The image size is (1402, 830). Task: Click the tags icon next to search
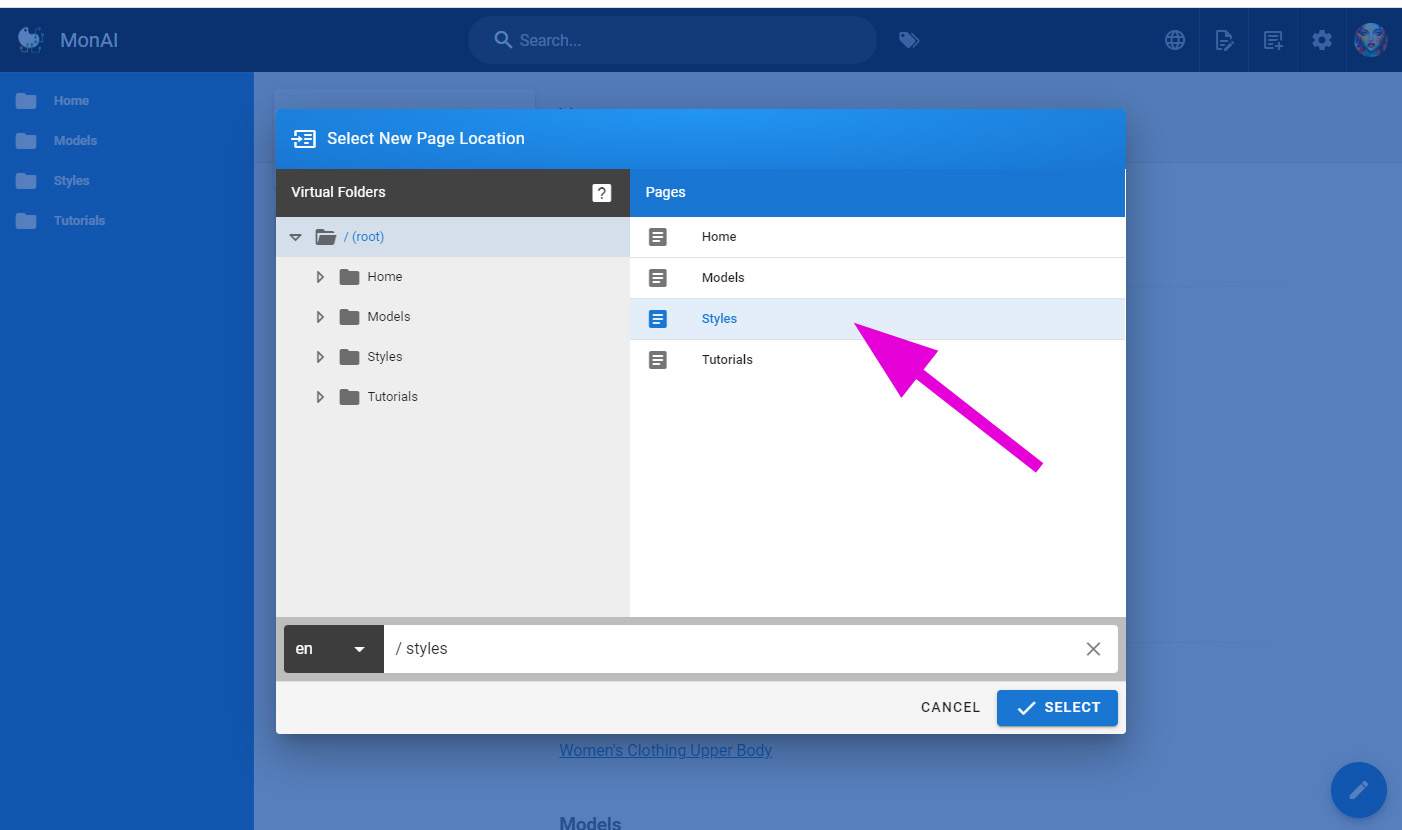908,40
